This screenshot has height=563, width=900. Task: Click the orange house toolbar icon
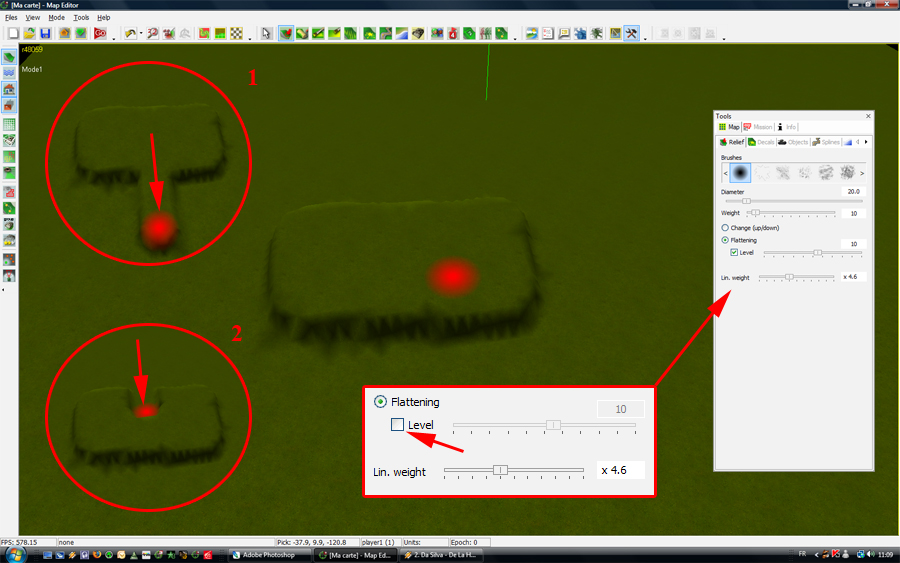[x=64, y=33]
